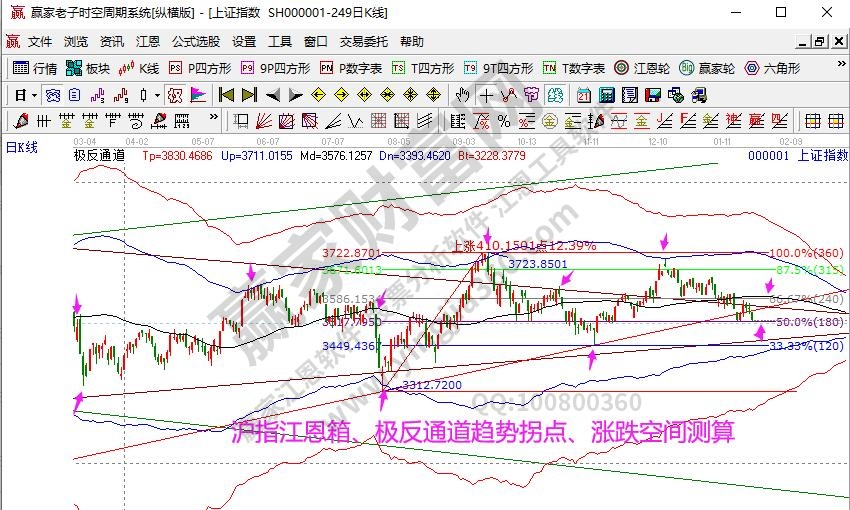The height and width of the screenshot is (510, 850).
Task: Toggle the crosshair cursor tool
Action: [486, 95]
